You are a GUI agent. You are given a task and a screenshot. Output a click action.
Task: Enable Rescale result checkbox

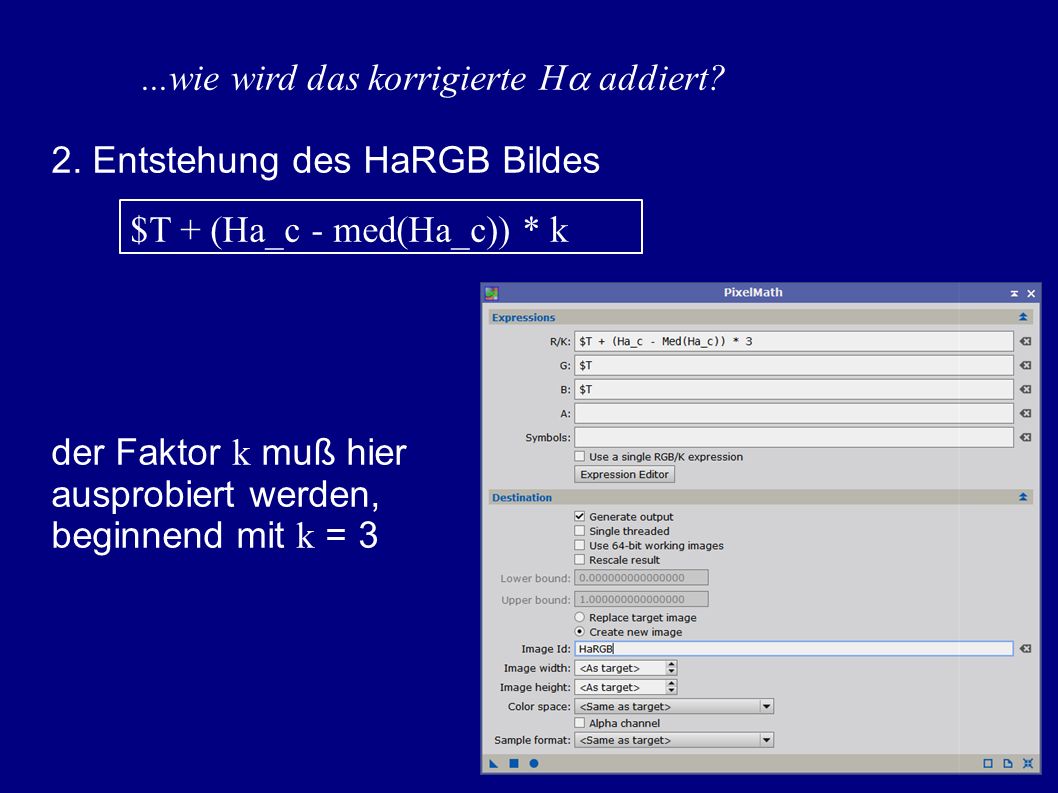click(580, 559)
